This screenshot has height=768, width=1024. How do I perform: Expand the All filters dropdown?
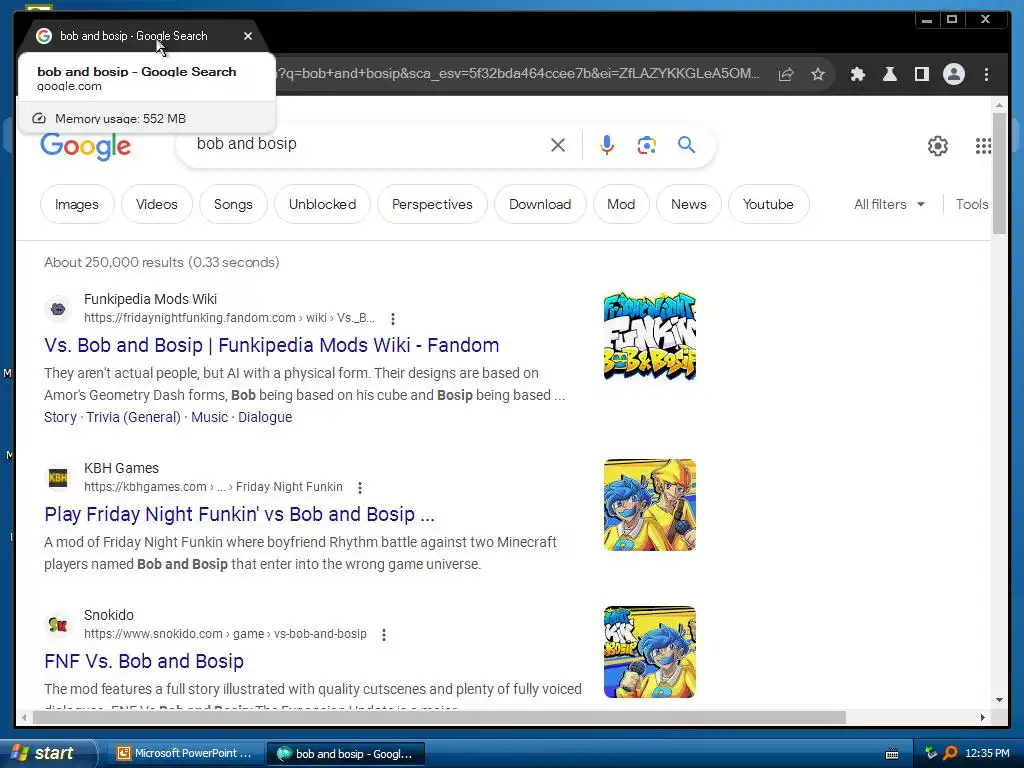[x=889, y=204]
